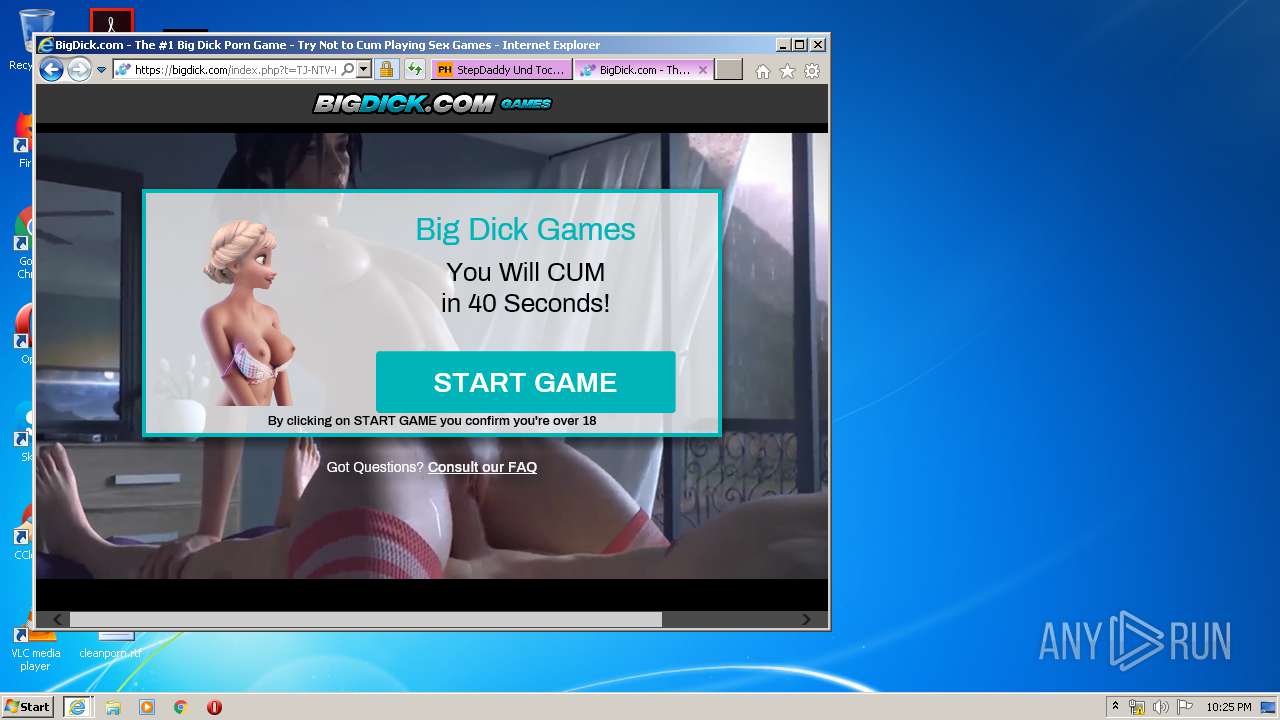Go back with the Internet Explorer back arrow

tap(51, 70)
